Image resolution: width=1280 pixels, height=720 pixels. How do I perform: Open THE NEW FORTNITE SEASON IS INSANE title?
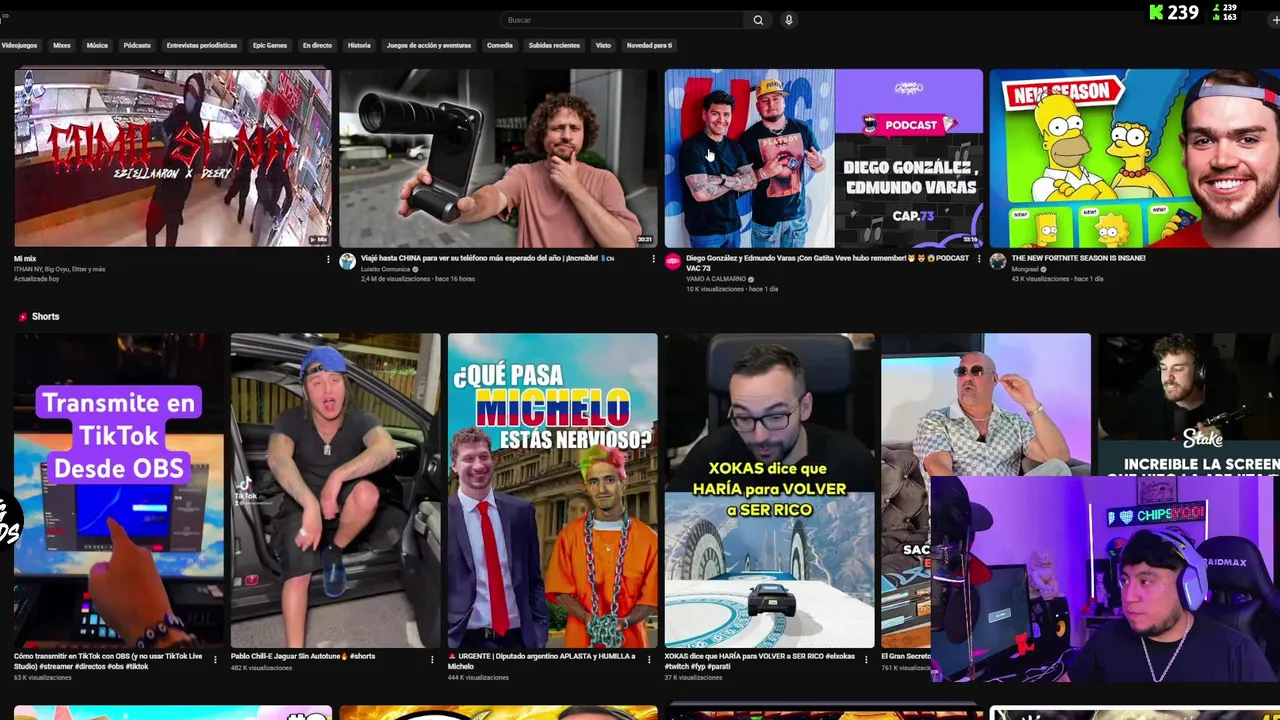(1078, 258)
